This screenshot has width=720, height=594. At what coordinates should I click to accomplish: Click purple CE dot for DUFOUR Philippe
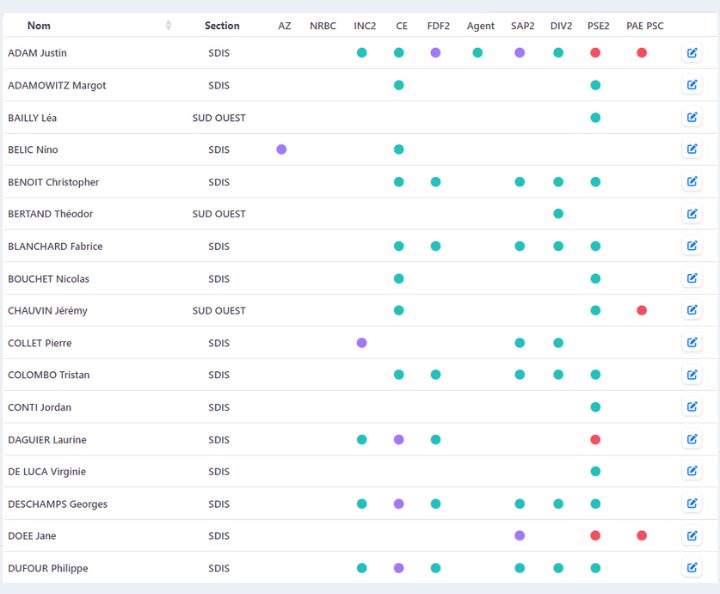pyautogui.click(x=399, y=568)
